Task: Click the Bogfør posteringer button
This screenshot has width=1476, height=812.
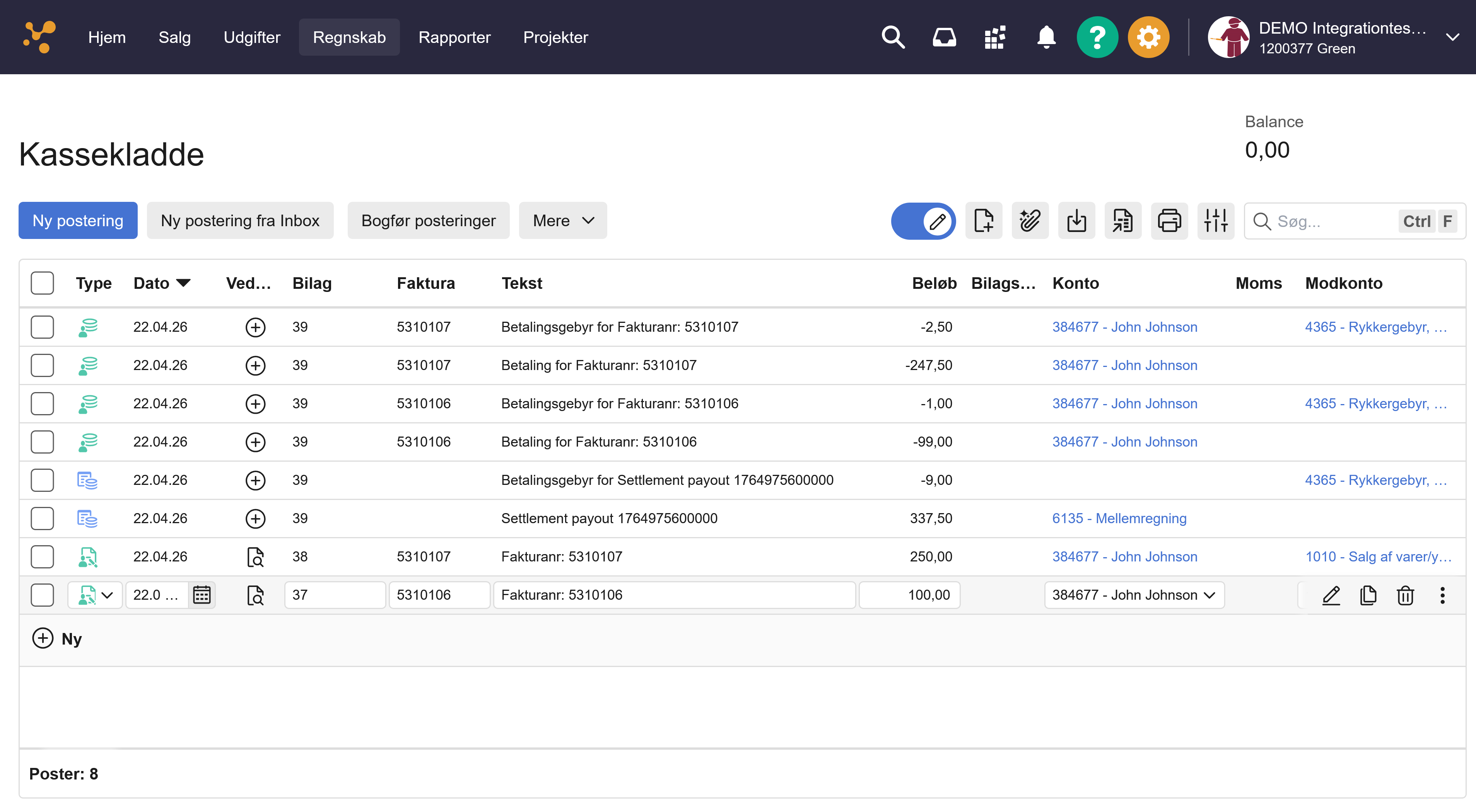Action: [x=428, y=220]
